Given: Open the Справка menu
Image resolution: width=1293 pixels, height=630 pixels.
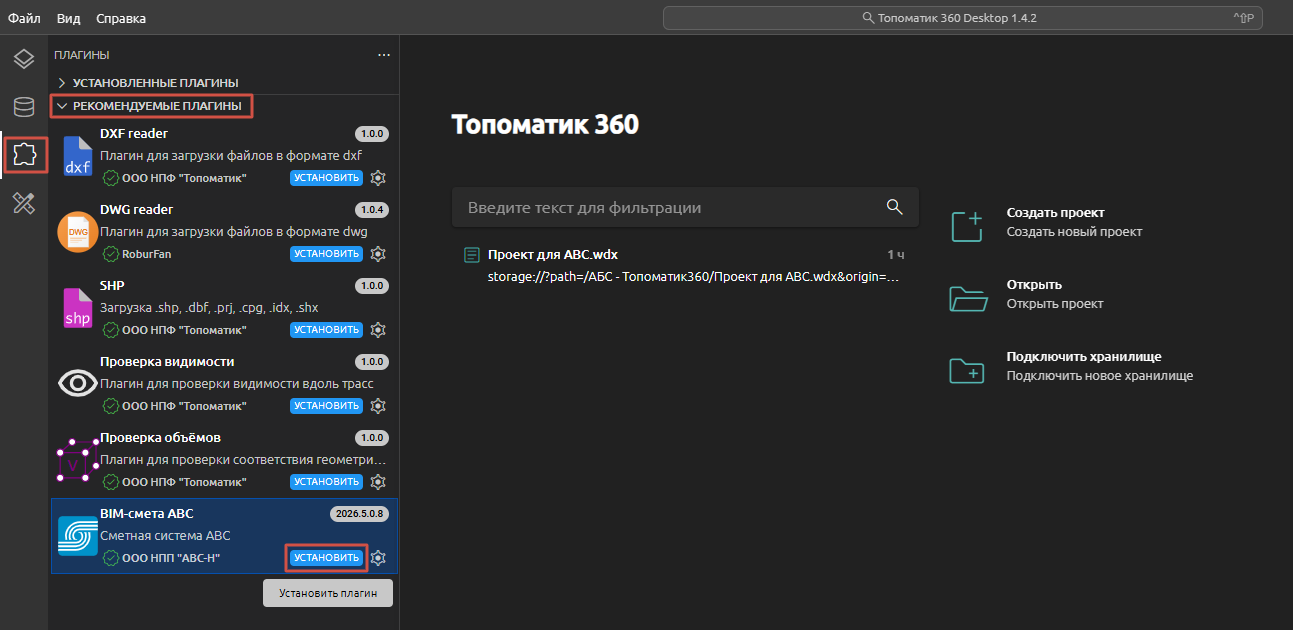Looking at the screenshot, I should click(x=121, y=18).
